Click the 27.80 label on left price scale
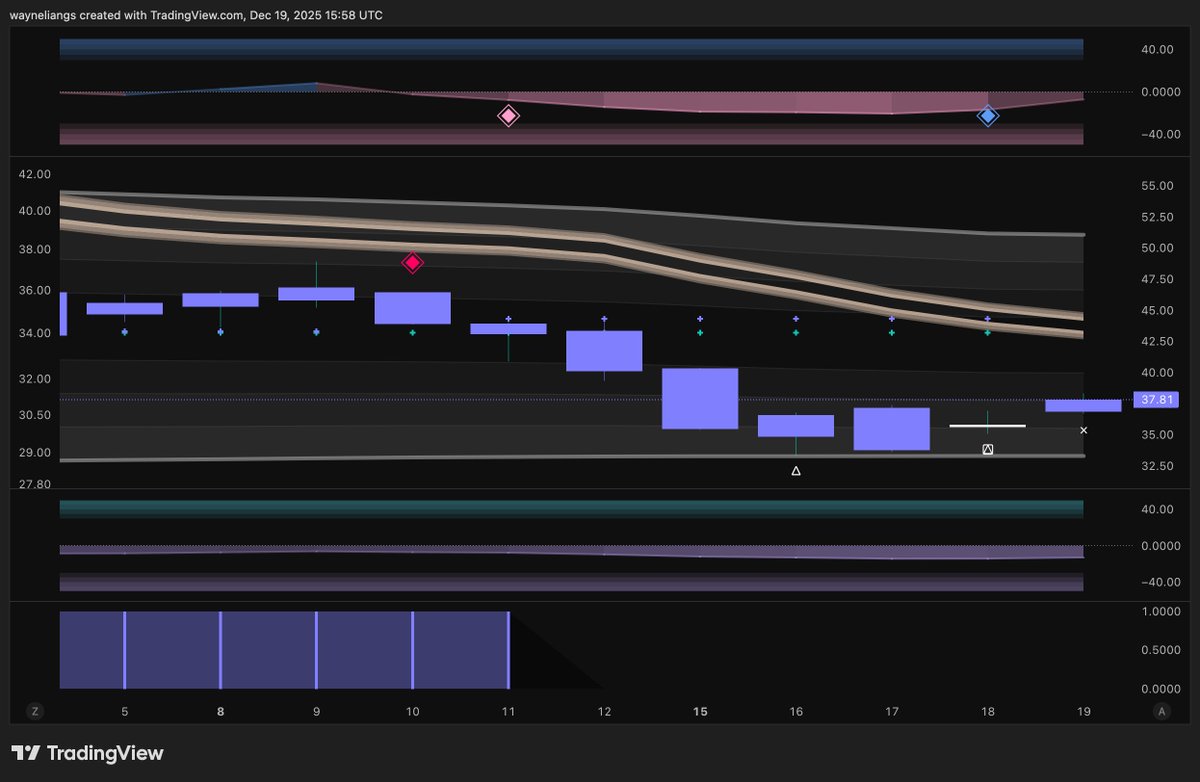 pos(35,485)
